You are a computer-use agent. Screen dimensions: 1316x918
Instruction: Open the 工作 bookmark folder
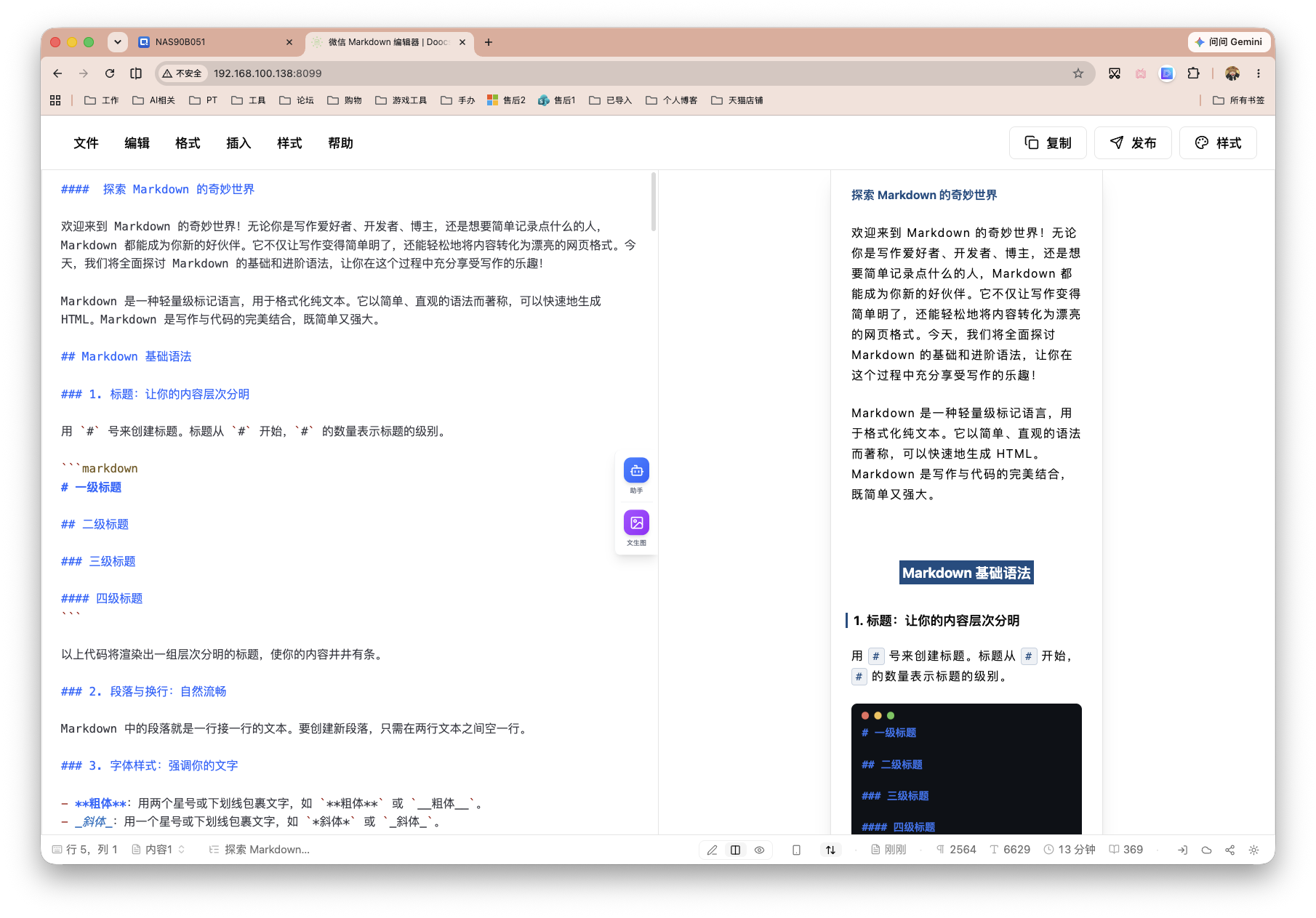coord(102,100)
